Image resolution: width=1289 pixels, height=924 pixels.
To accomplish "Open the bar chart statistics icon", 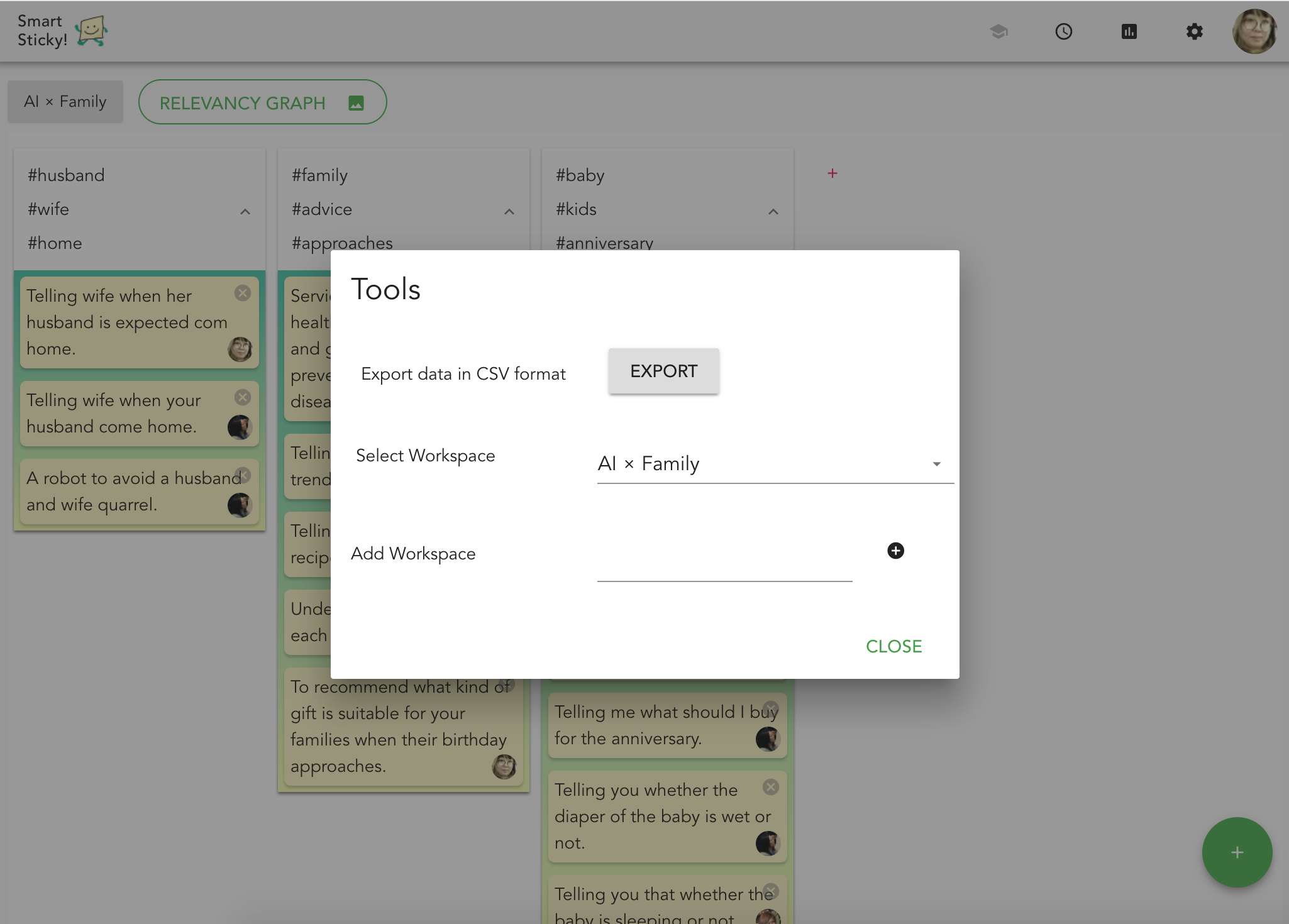I will pyautogui.click(x=1129, y=31).
